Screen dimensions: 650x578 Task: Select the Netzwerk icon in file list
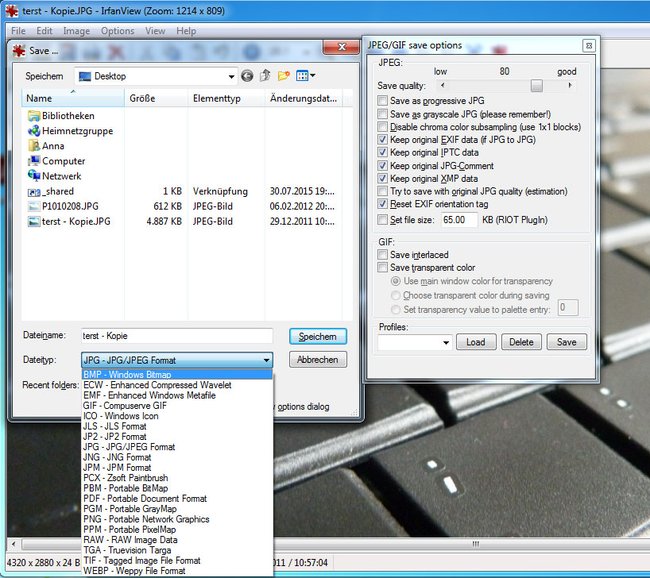(x=34, y=176)
